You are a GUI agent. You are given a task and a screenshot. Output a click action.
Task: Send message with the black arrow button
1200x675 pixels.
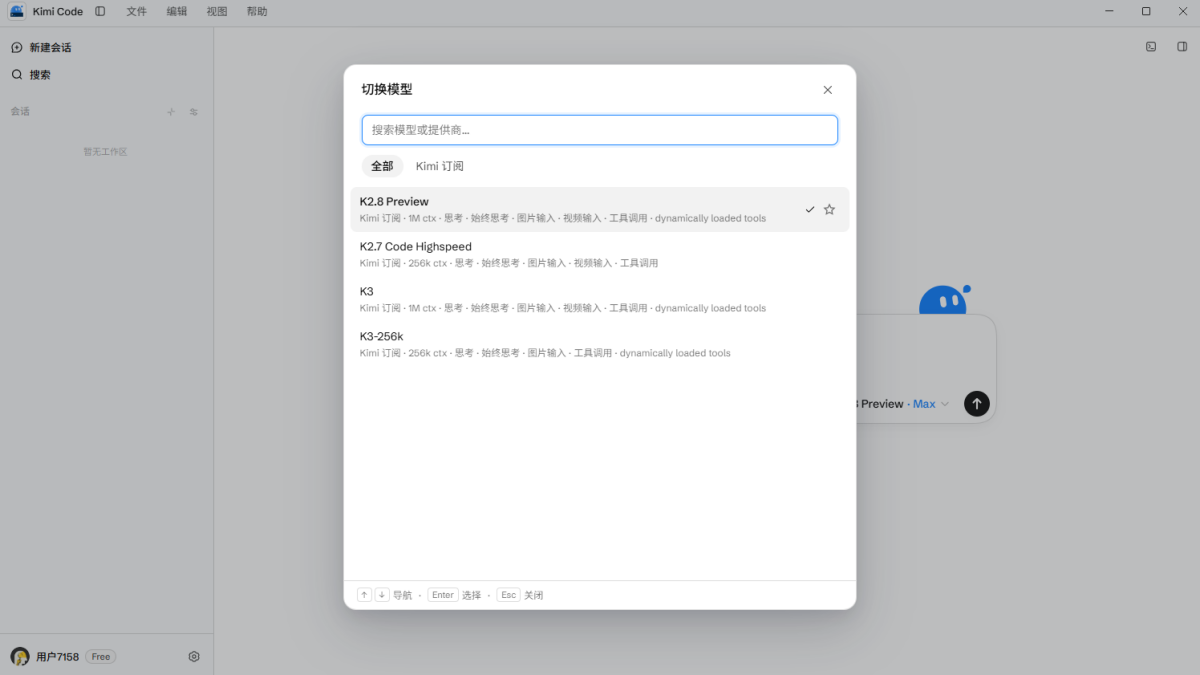tap(977, 403)
